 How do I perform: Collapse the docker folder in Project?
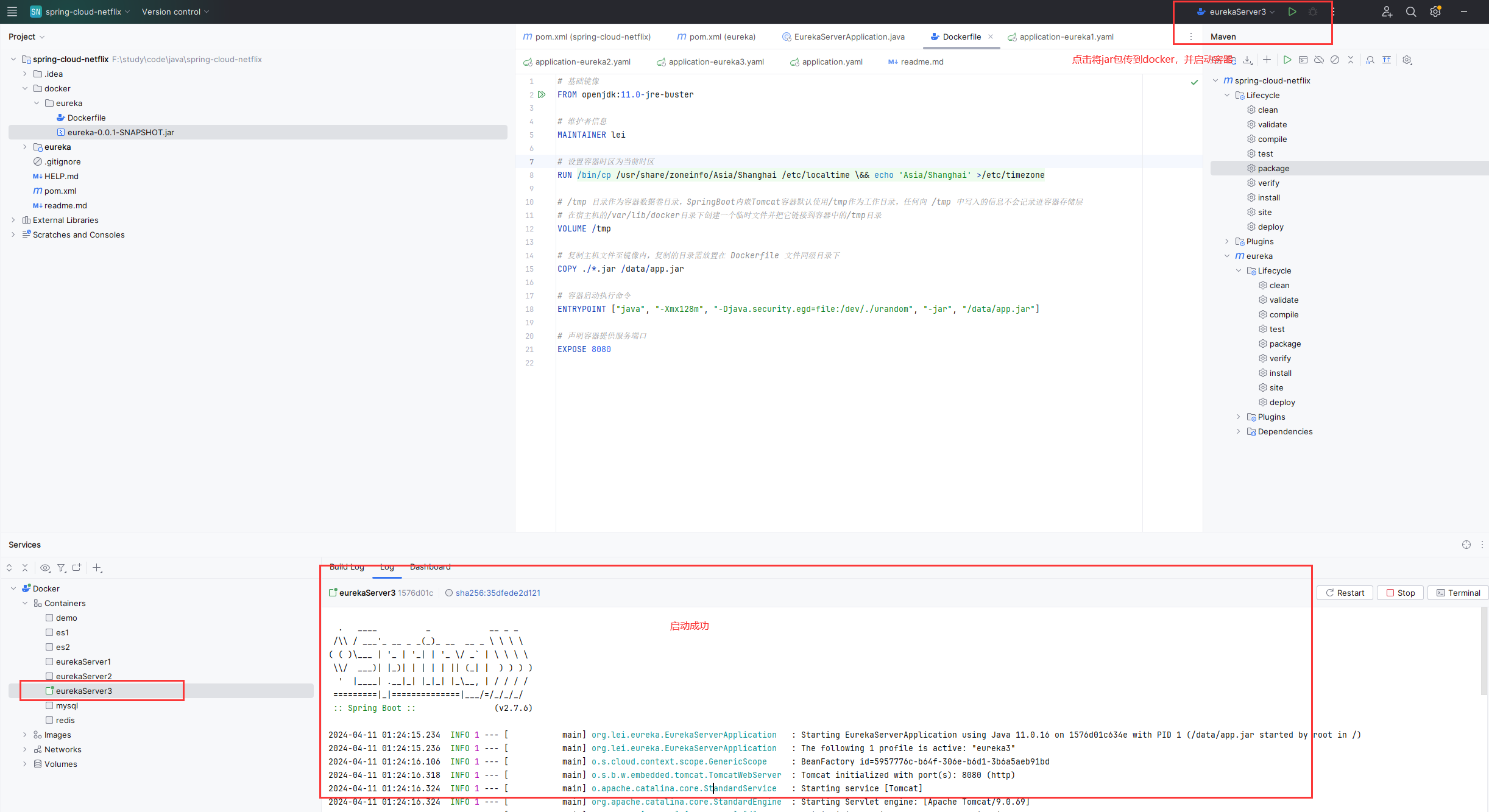(25, 88)
